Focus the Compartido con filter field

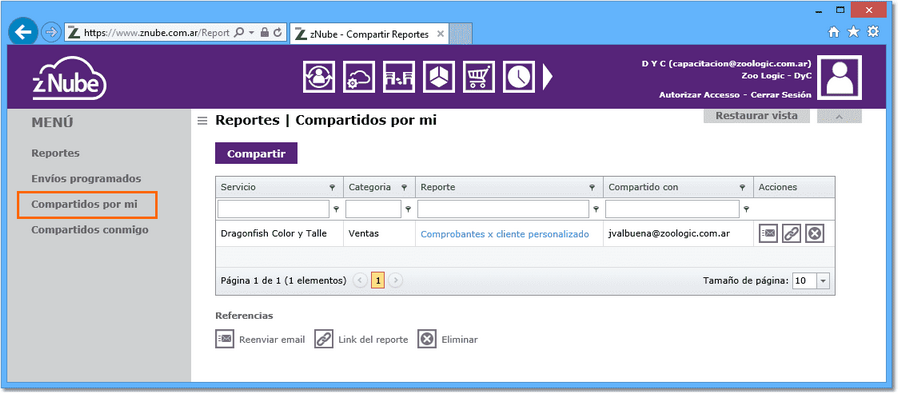click(x=672, y=209)
